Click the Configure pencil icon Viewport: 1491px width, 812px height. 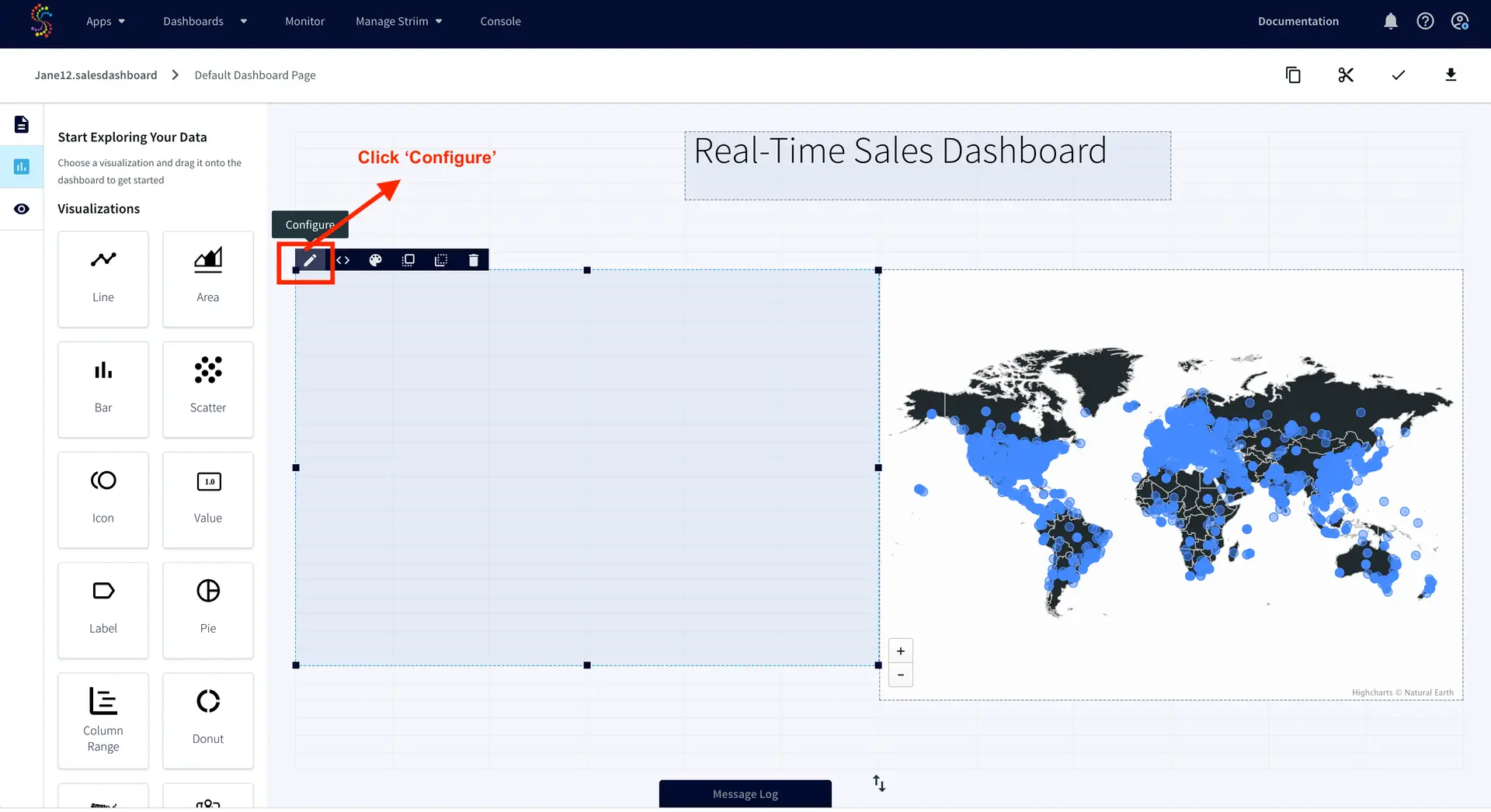310,261
